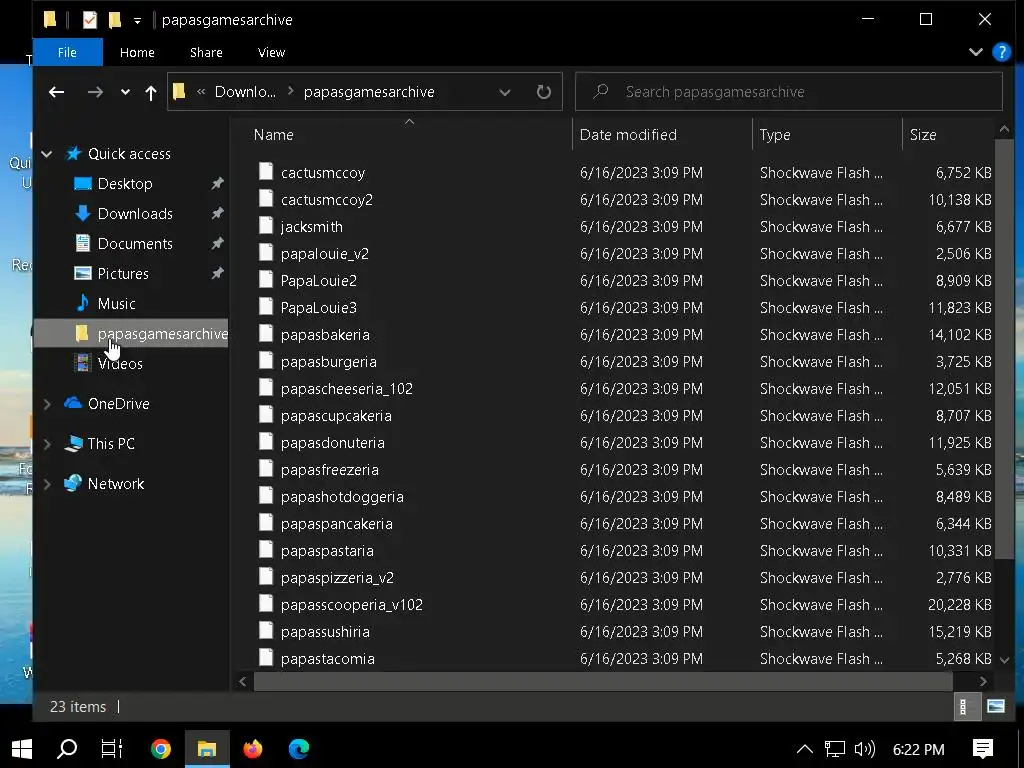Select This PC in the navigation pane
The image size is (1024, 768).
coord(111,443)
